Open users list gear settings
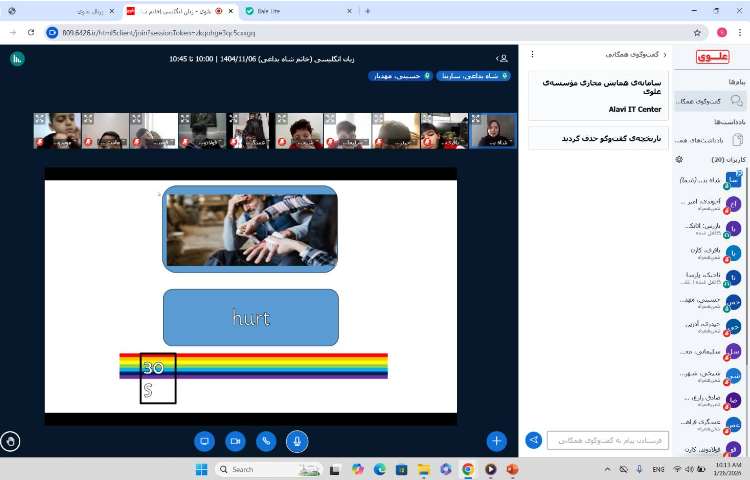 point(679,159)
